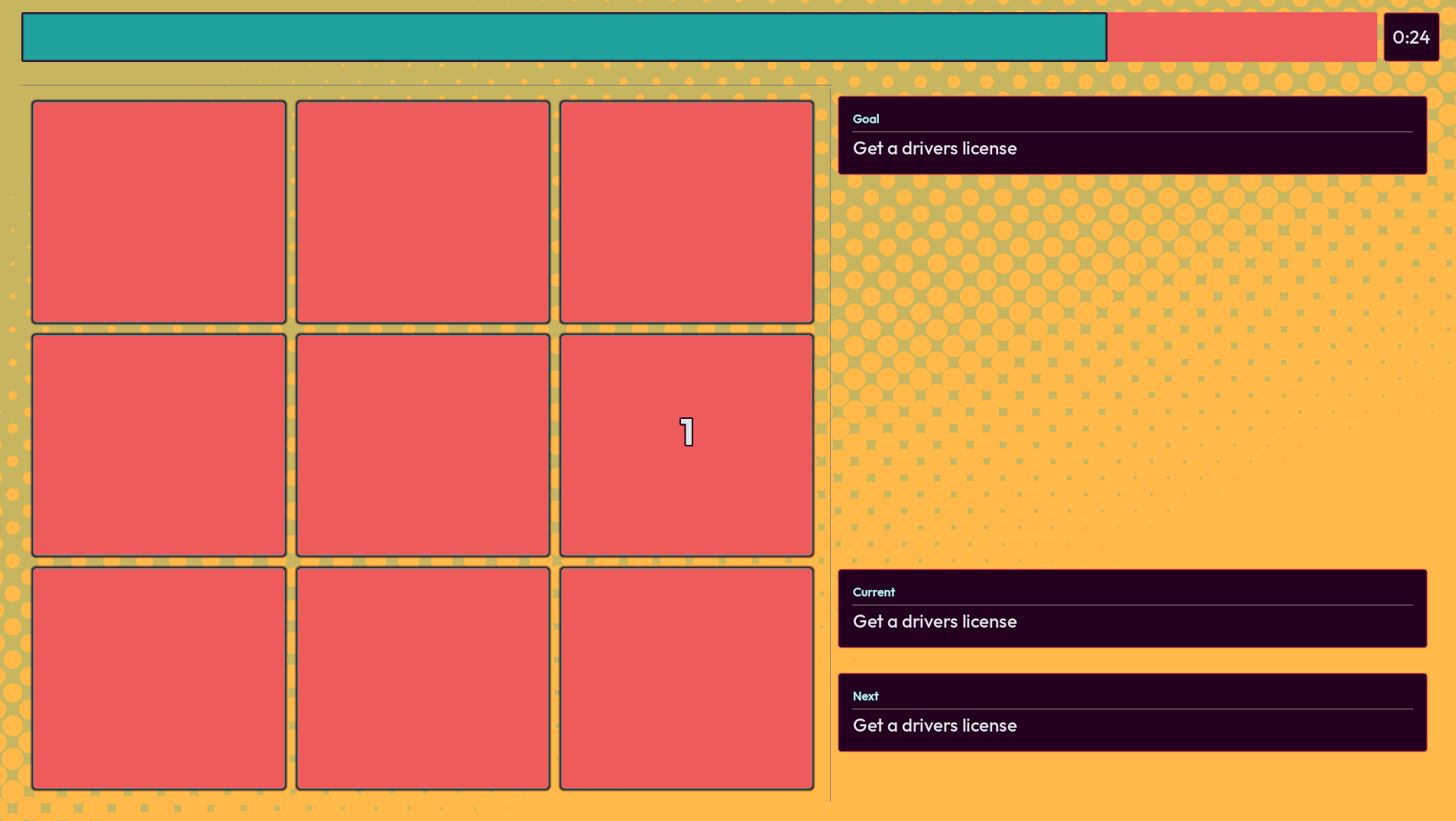Click the red remaining portion of the progress bar
The image size is (1456, 821).
coord(1242,37)
